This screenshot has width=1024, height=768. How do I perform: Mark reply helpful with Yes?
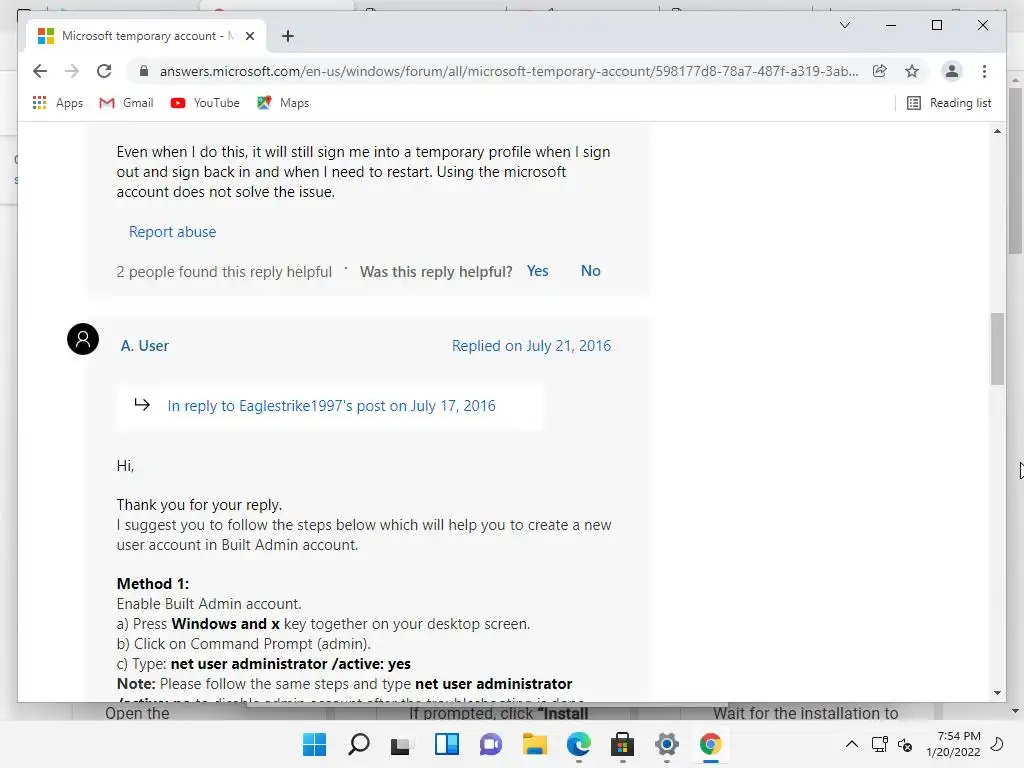[537, 271]
